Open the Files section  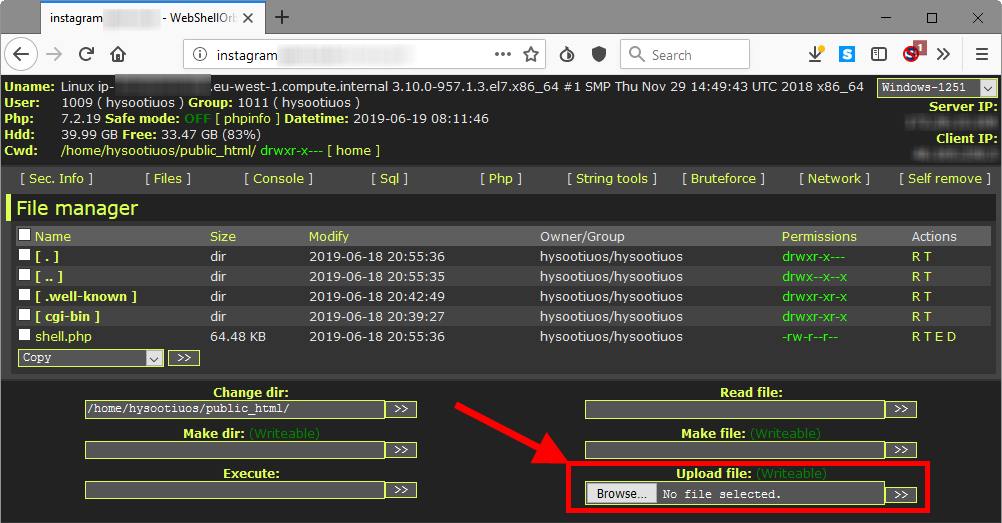click(167, 178)
